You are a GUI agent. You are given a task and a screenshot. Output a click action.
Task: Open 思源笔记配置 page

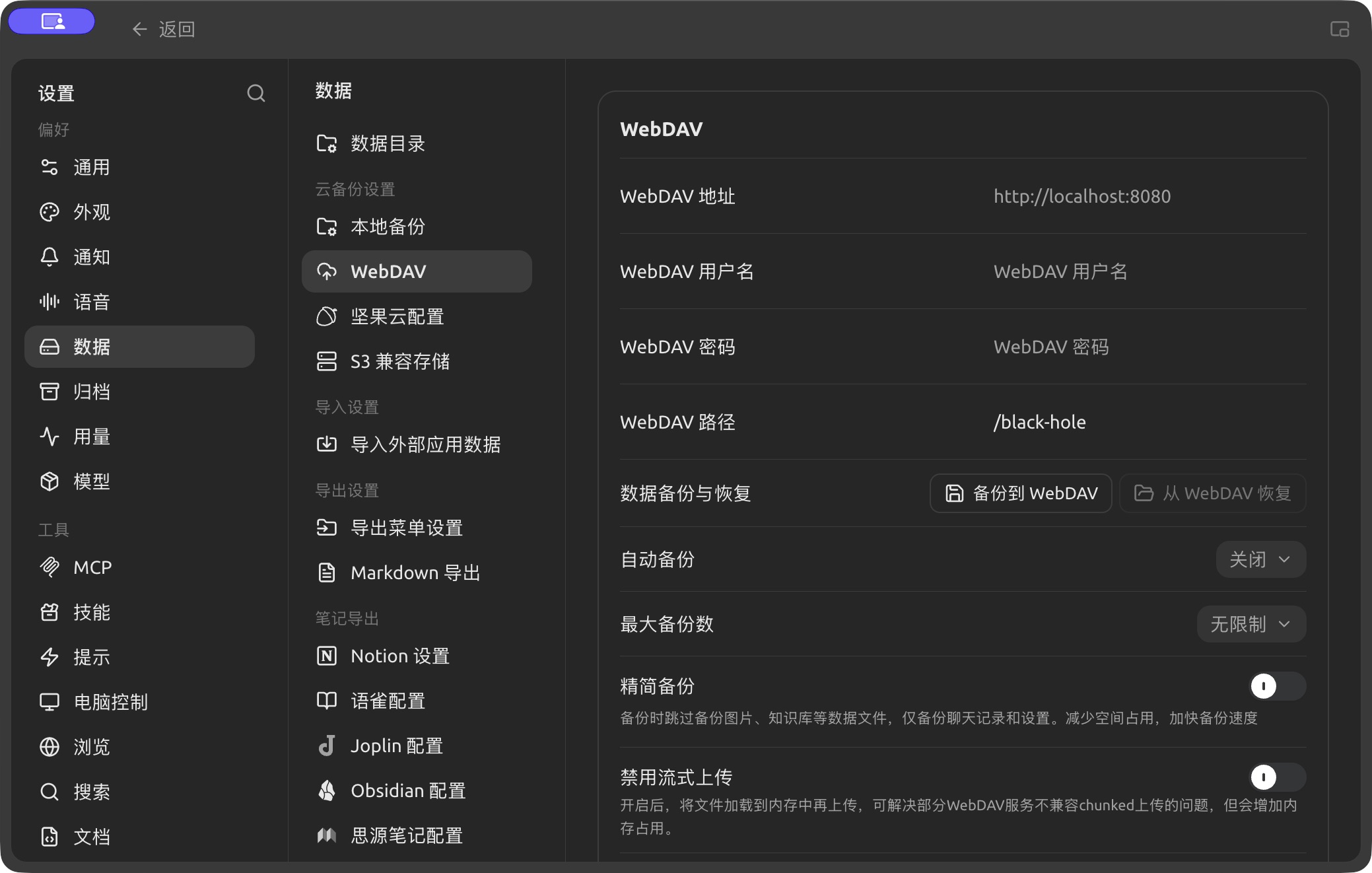click(x=417, y=835)
